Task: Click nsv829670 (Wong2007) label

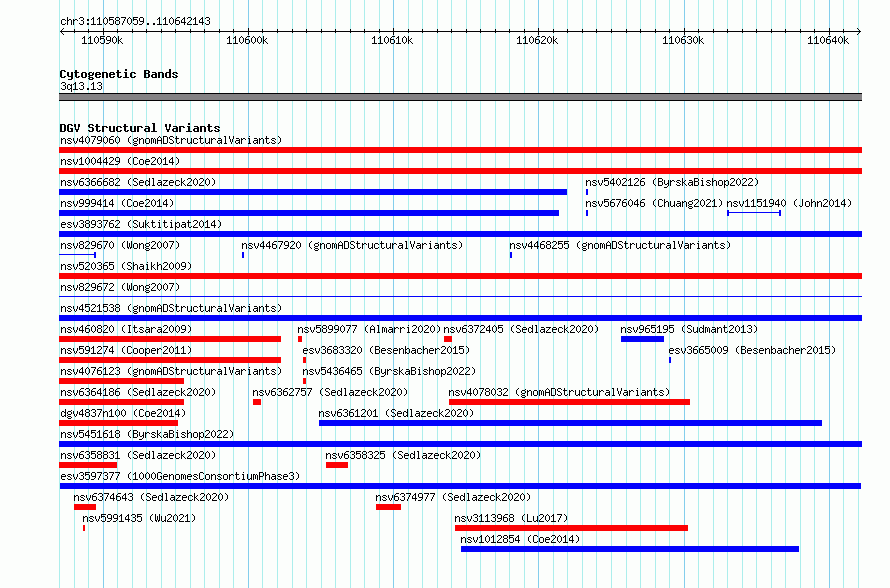Action: click(120, 245)
